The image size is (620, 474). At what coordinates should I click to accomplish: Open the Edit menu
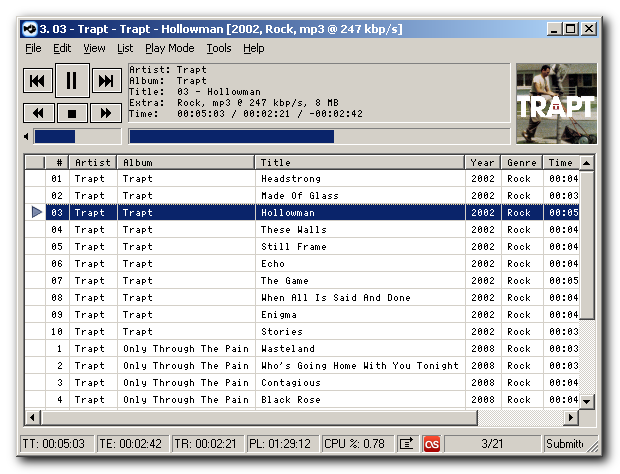(62, 48)
